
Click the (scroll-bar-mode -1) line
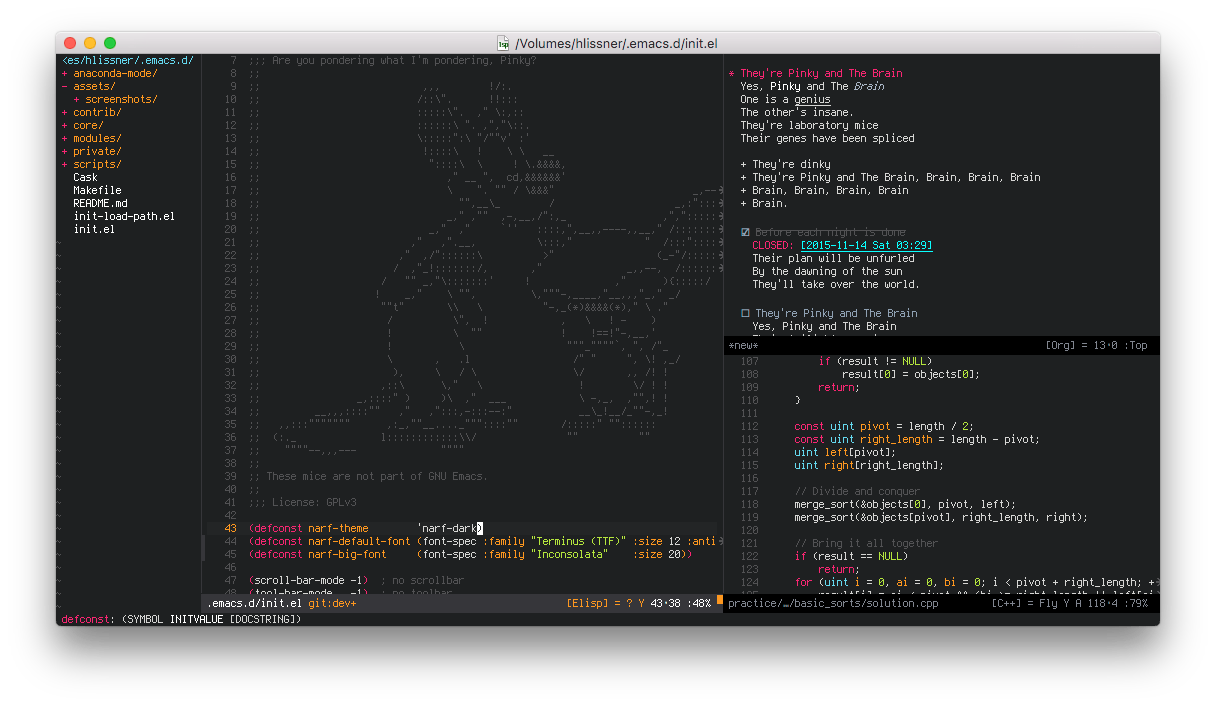tap(308, 580)
